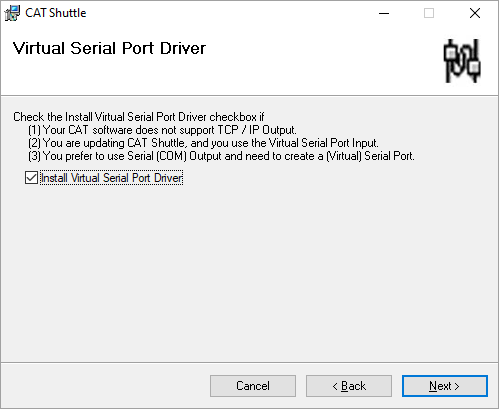Click the footer area left of Cancel button
Image resolution: width=499 pixels, height=409 pixels.
[105, 386]
